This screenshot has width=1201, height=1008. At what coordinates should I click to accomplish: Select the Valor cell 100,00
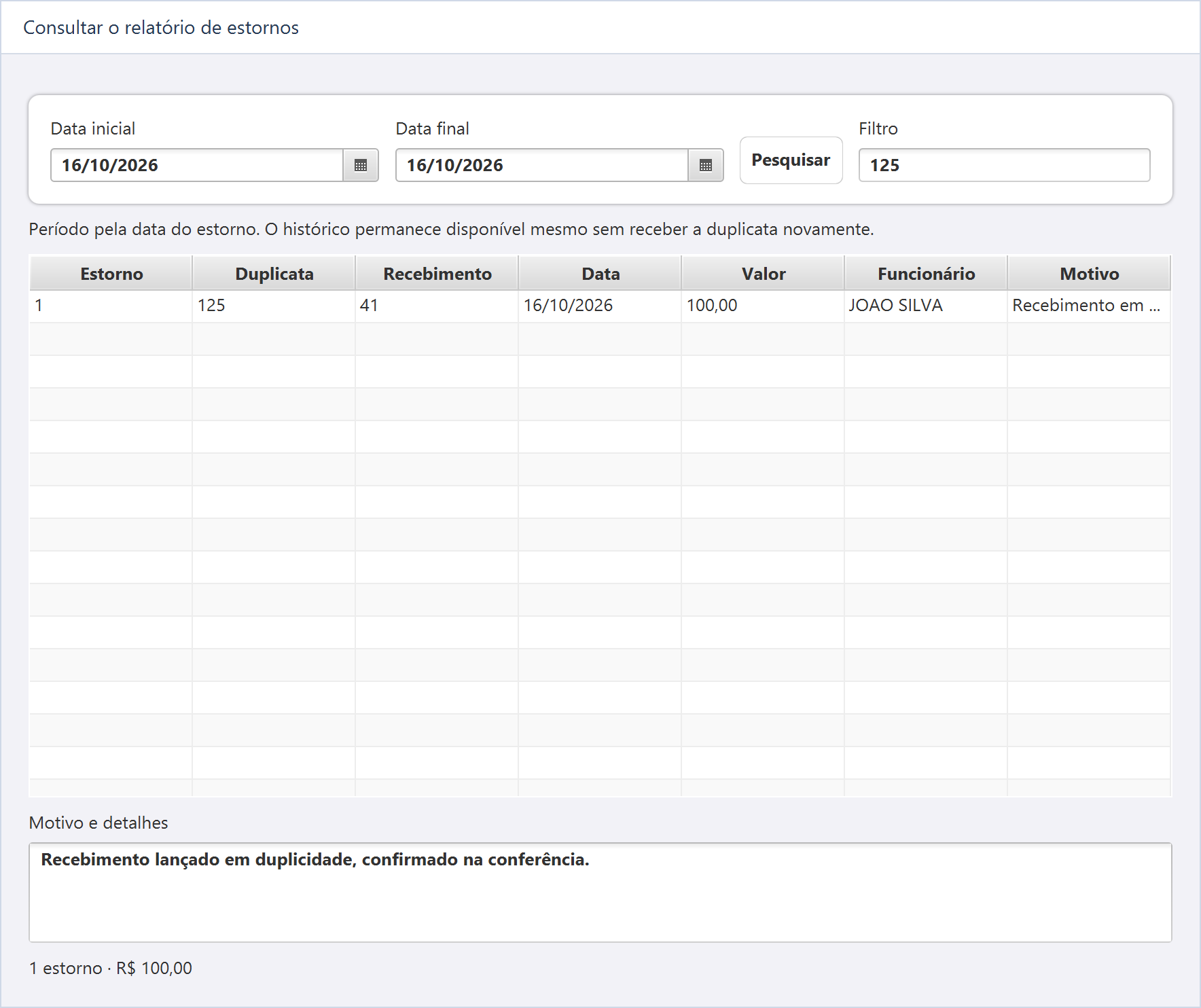coord(764,306)
